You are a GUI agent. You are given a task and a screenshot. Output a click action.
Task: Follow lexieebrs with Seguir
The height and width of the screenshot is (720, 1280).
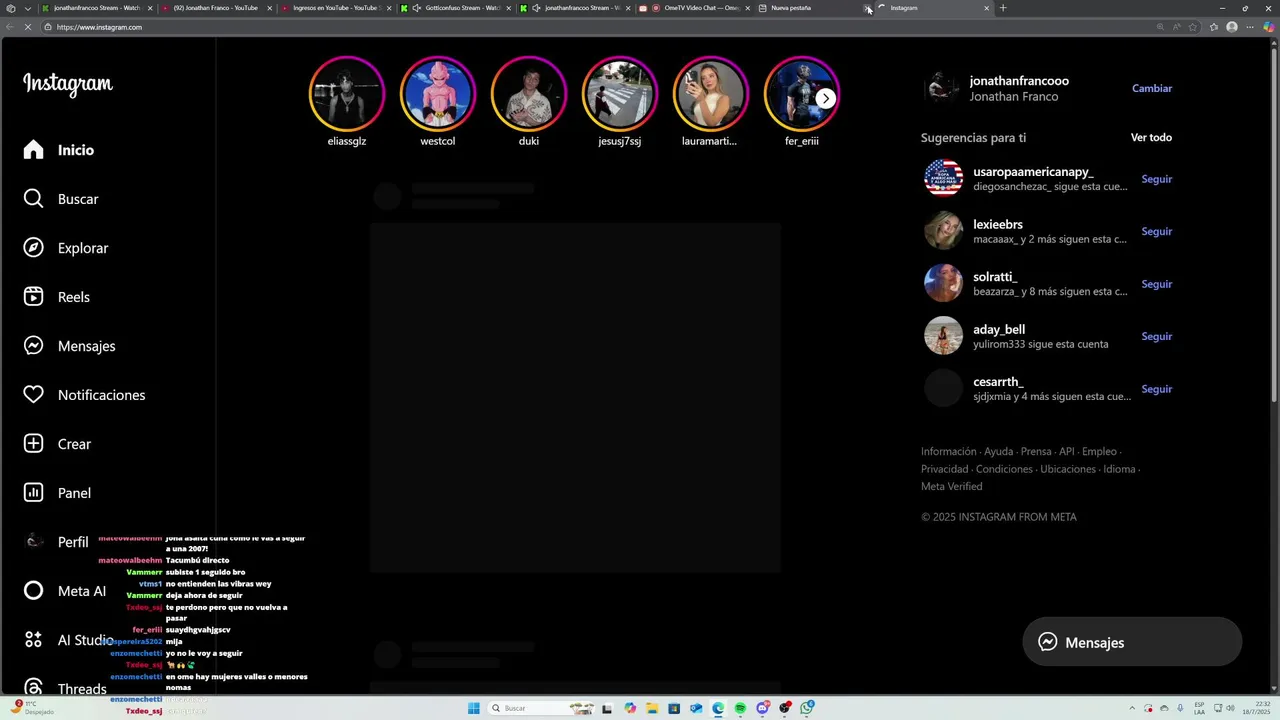1157,231
